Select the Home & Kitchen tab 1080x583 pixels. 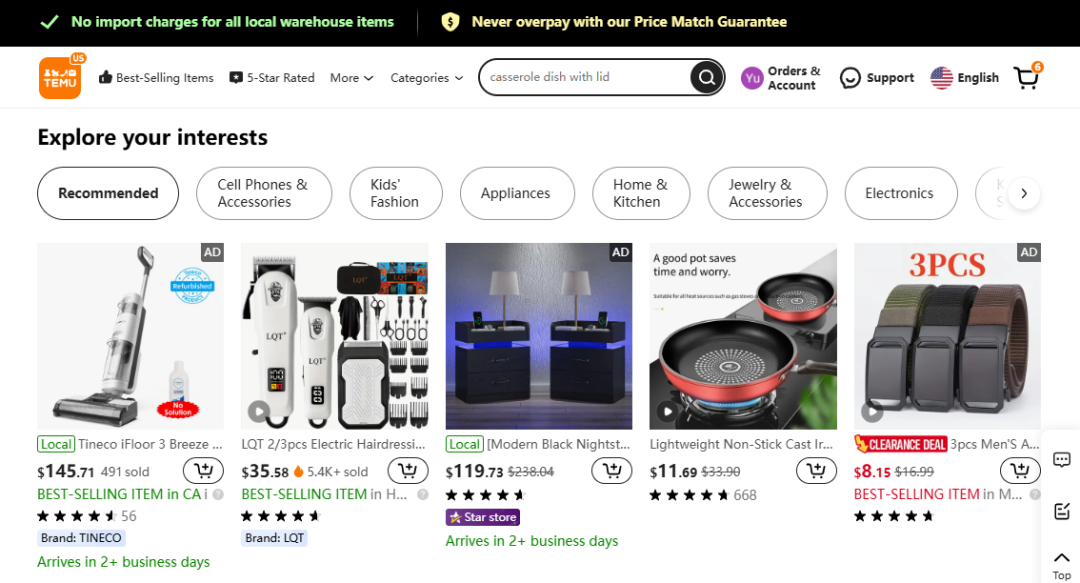pos(640,193)
